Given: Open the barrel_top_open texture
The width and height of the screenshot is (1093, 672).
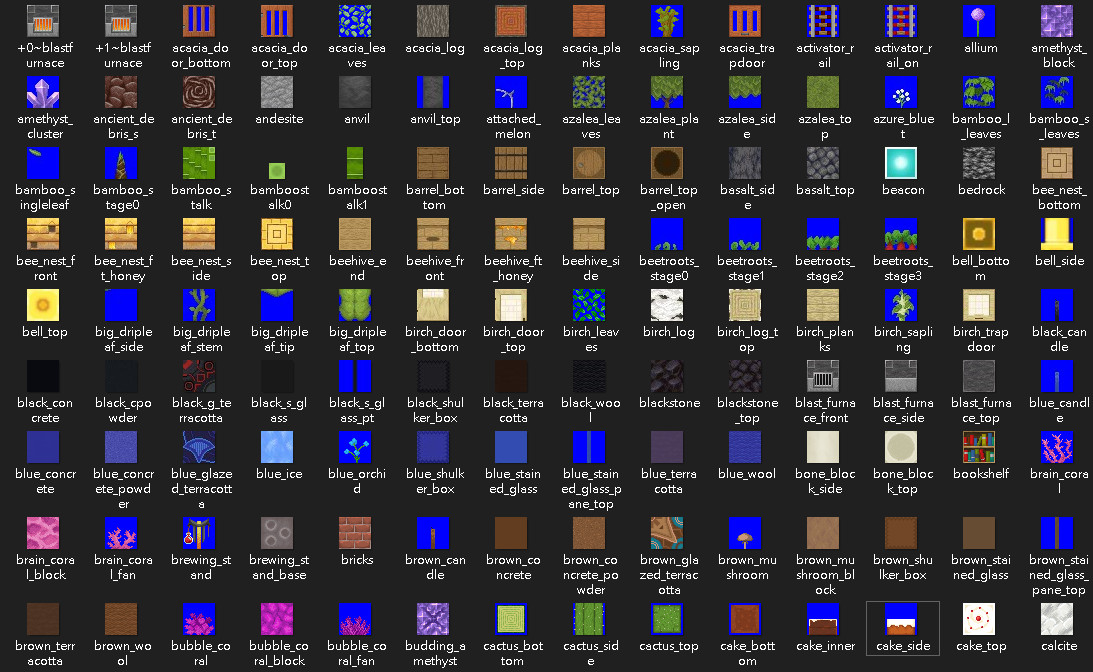Looking at the screenshot, I should 668,162.
